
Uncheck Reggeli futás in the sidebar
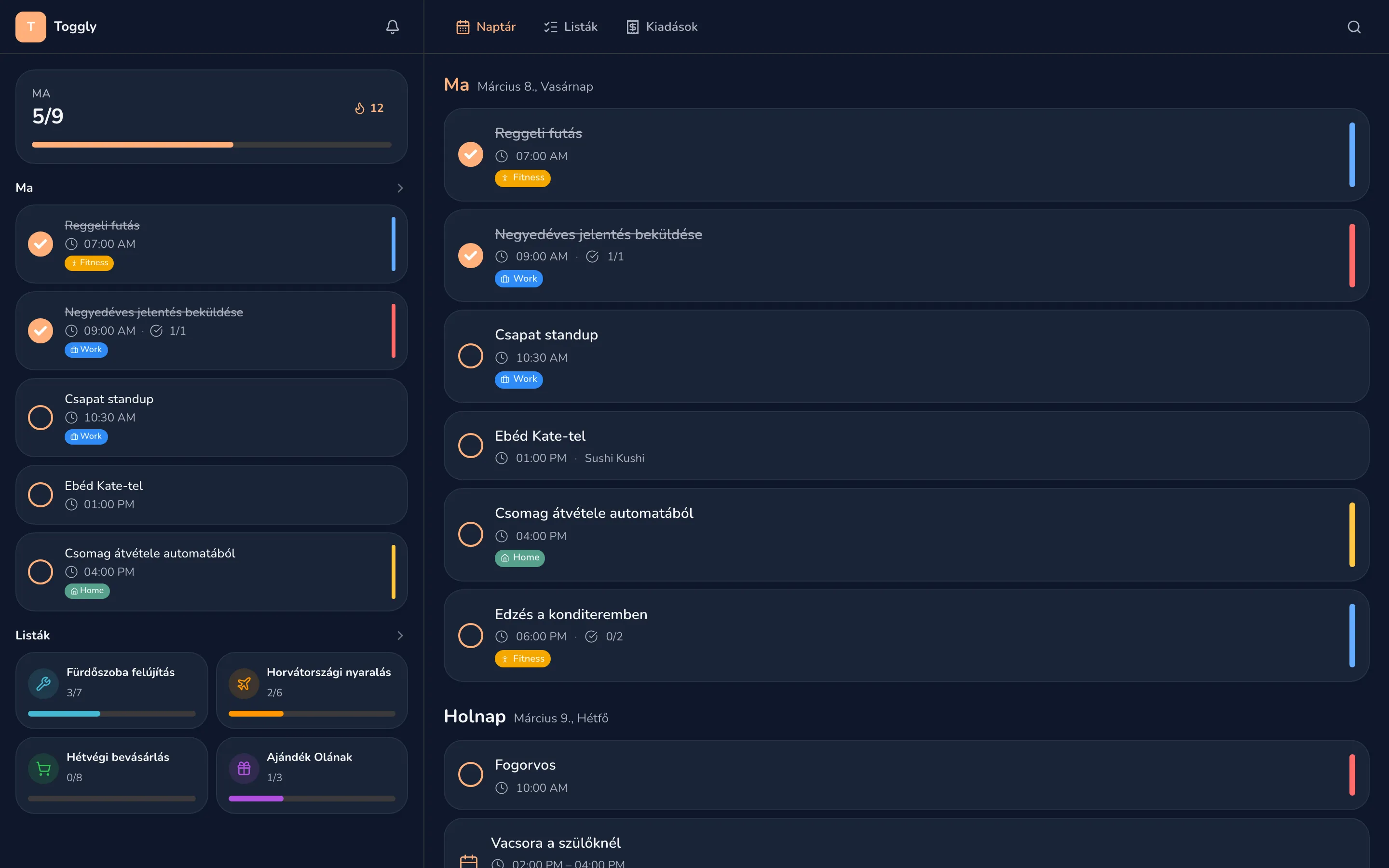pyautogui.click(x=41, y=244)
